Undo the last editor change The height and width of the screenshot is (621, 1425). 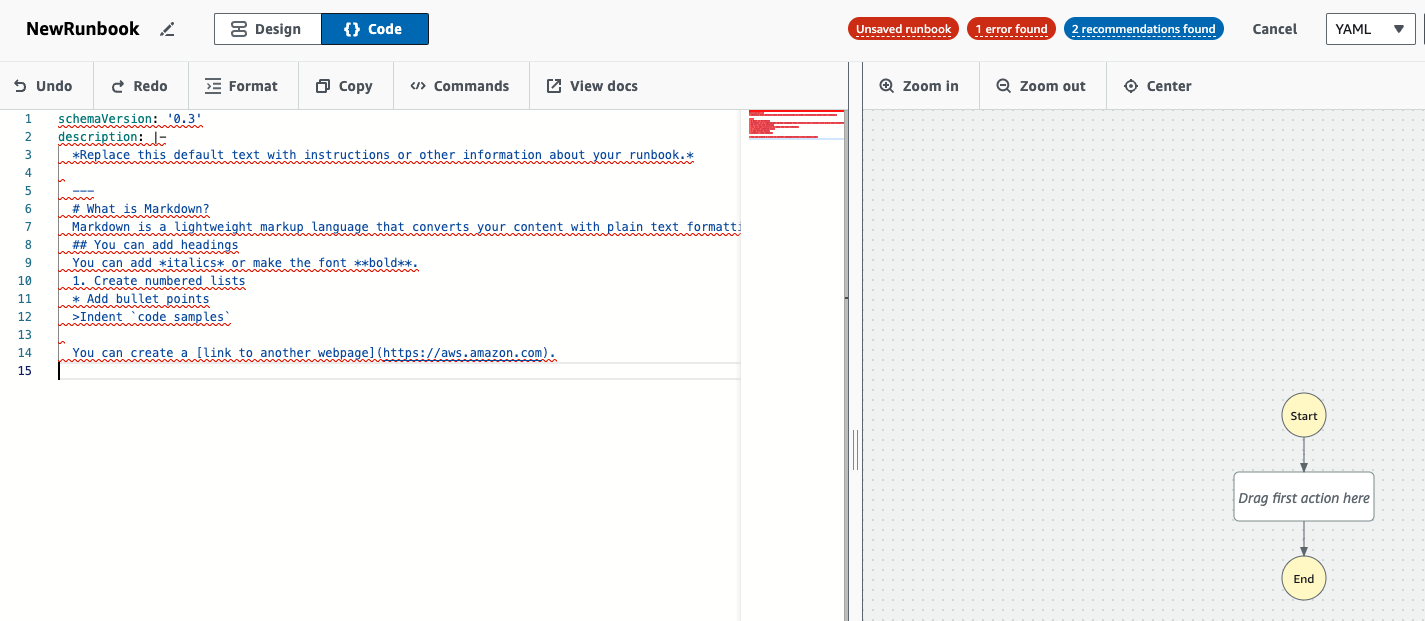coord(45,86)
